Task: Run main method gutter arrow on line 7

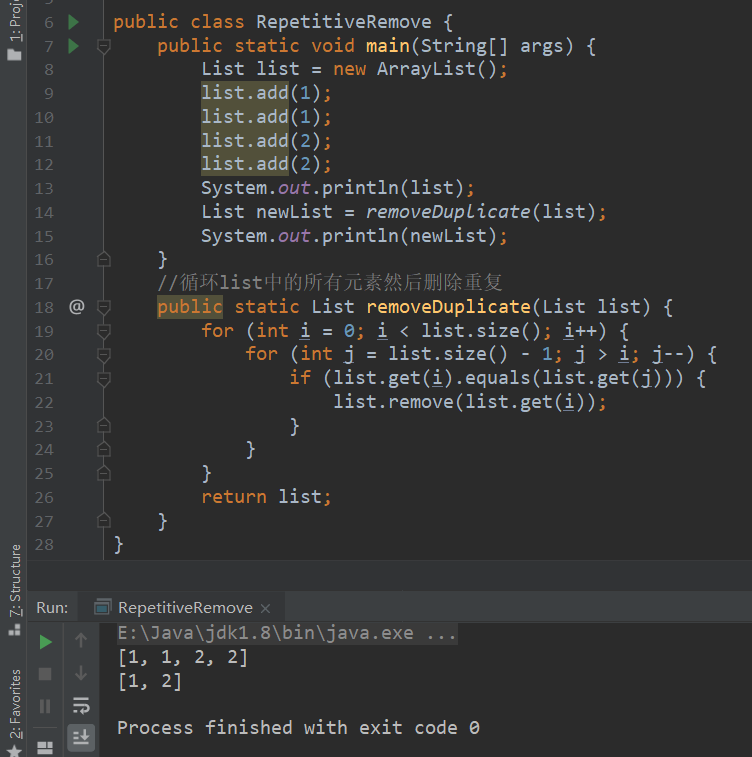Action: [x=73, y=46]
